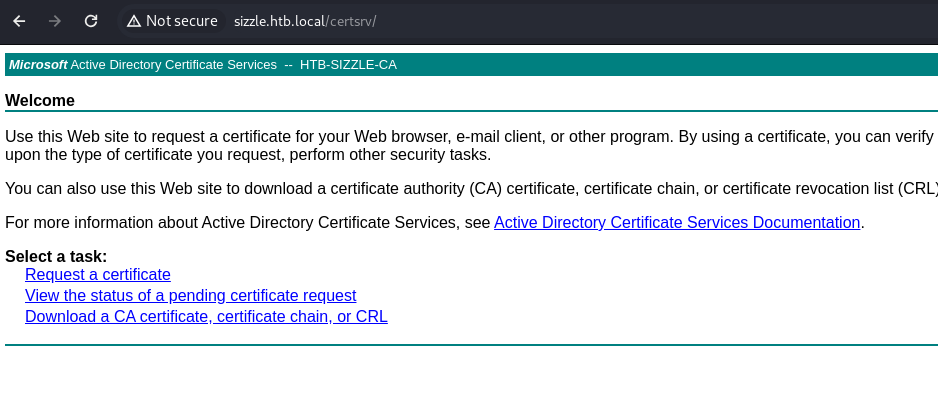Open Active Directory Certificate Services Documentation link
The height and width of the screenshot is (394, 938).
(x=677, y=222)
